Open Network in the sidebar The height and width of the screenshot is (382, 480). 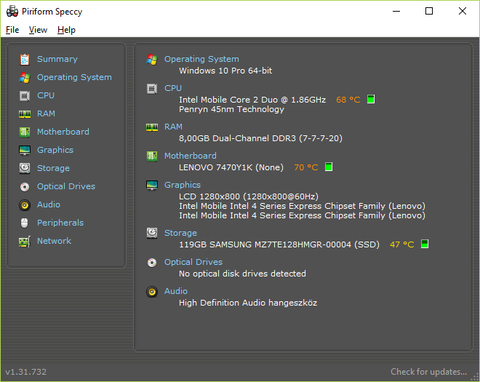(54, 241)
